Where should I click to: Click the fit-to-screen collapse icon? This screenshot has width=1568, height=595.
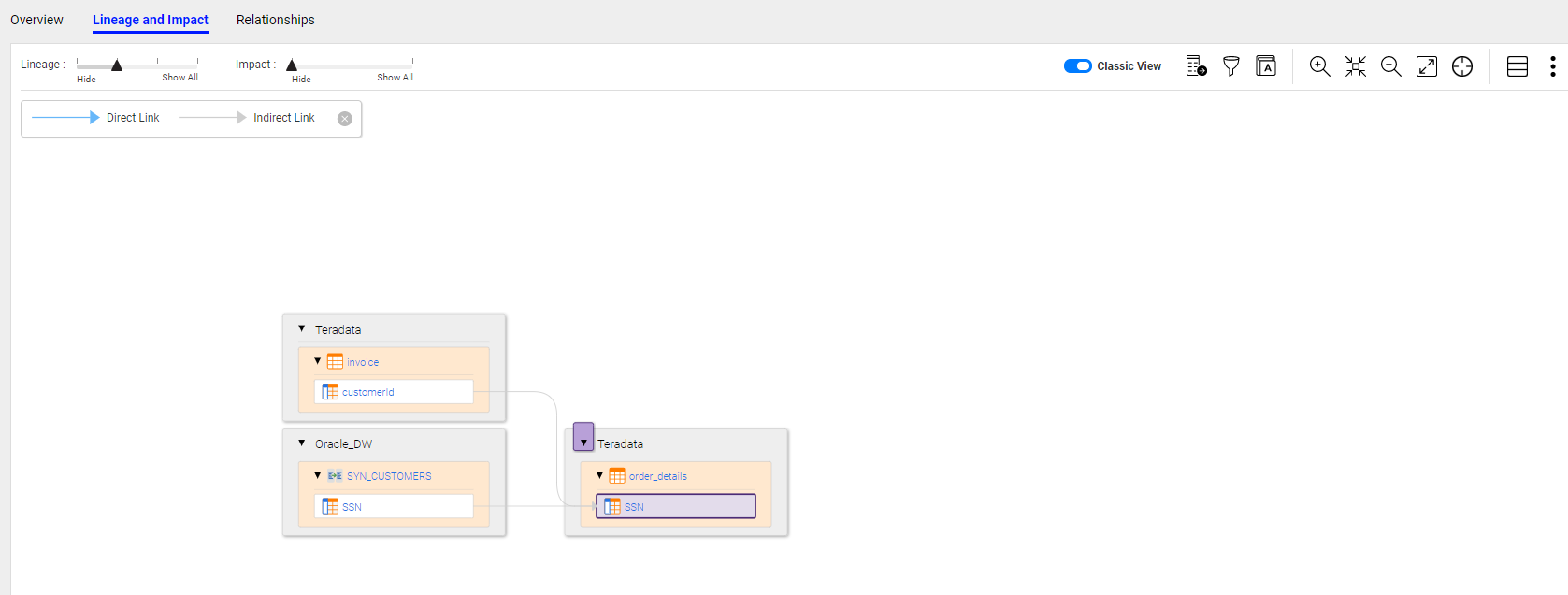[x=1356, y=65]
